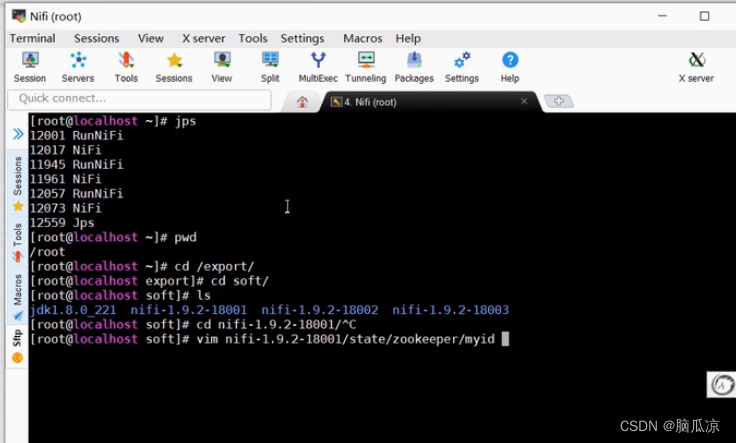Click the Split toolbar icon
This screenshot has height=443, width=736.
[x=270, y=67]
